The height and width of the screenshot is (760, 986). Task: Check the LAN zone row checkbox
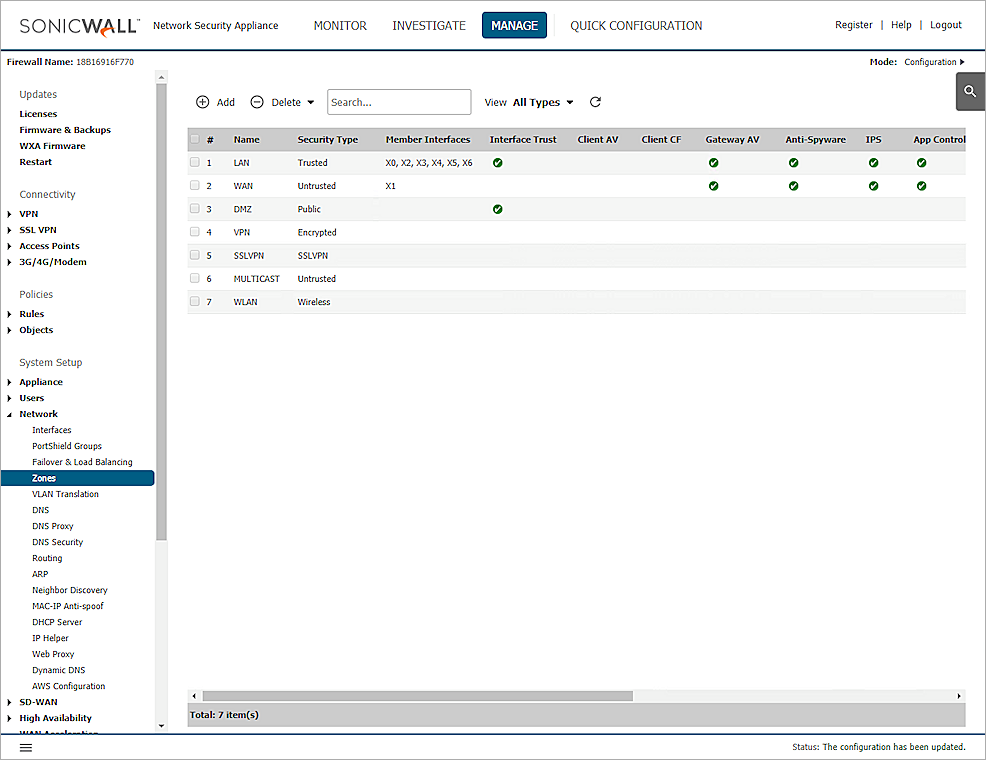(195, 162)
